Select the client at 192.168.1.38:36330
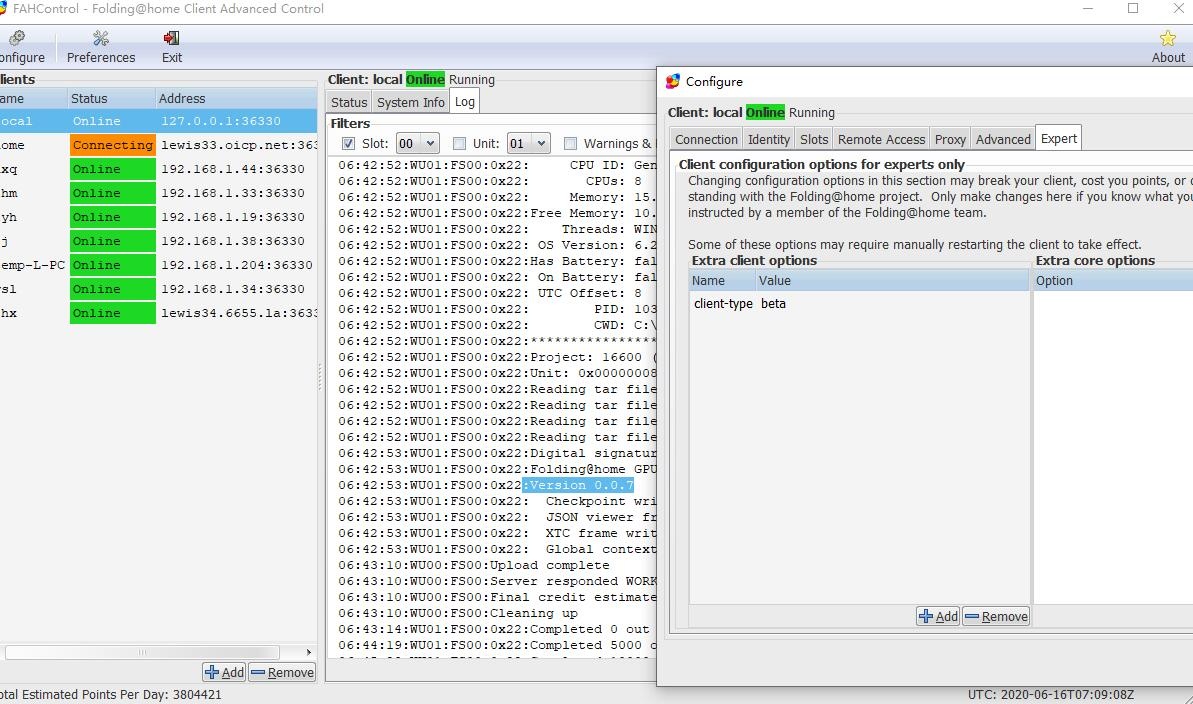The image size is (1193, 704). pyautogui.click(x=158, y=241)
